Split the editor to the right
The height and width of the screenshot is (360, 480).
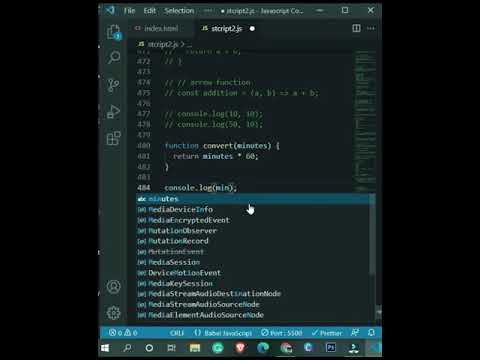pyautogui.click(x=356, y=28)
